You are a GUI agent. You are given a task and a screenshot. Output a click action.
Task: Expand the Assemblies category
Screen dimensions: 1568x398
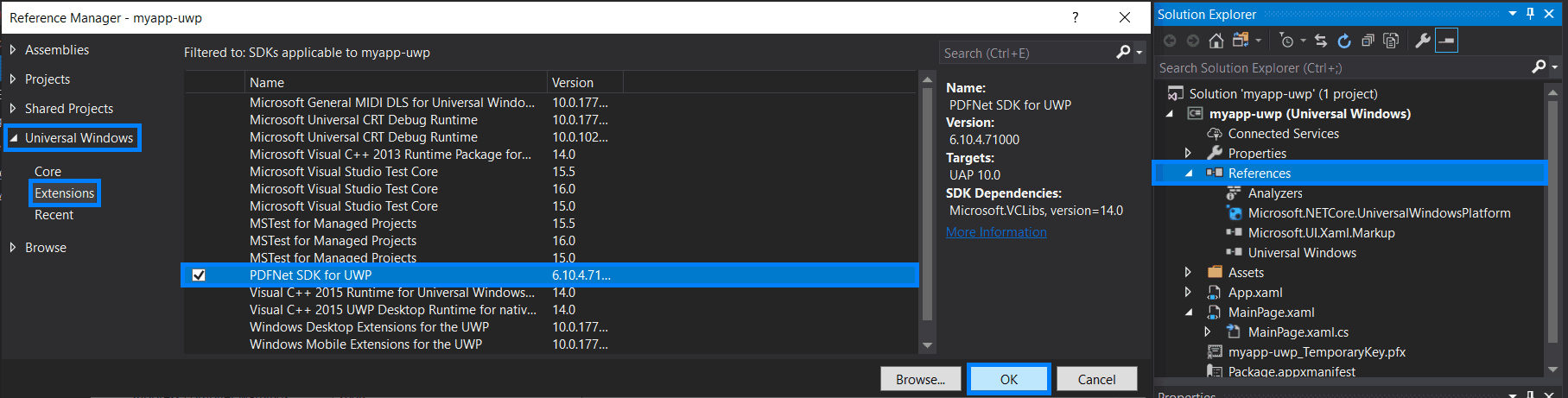click(13, 50)
